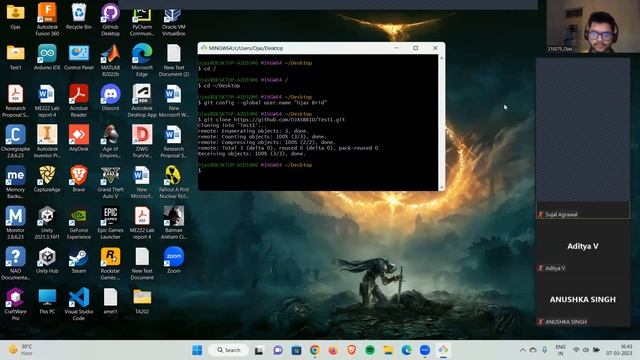The image size is (640, 360).
Task: Open the Fallout A Post Nuclear icon
Action: (x=173, y=182)
